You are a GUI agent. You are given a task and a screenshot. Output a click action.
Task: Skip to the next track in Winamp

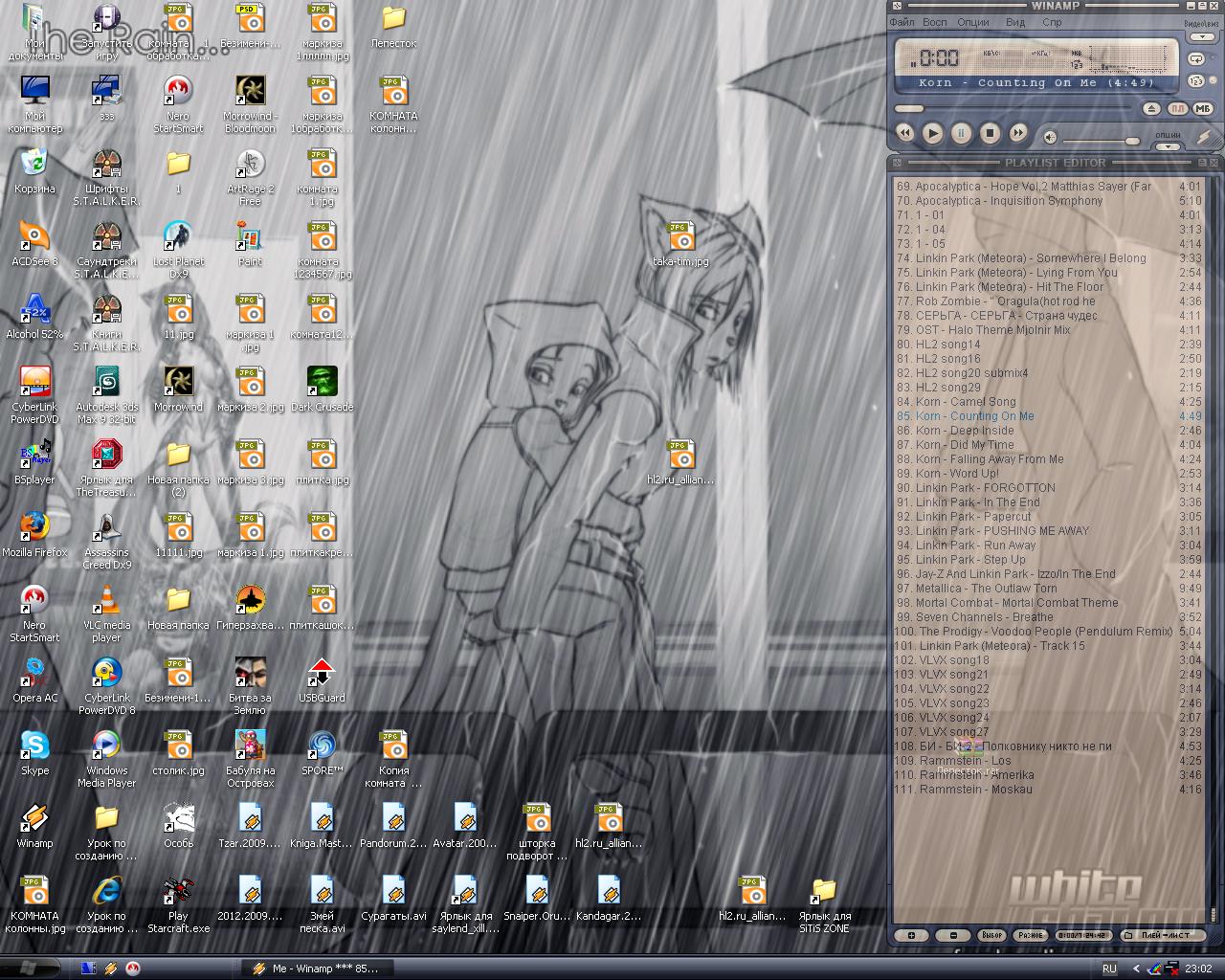coord(1018,134)
